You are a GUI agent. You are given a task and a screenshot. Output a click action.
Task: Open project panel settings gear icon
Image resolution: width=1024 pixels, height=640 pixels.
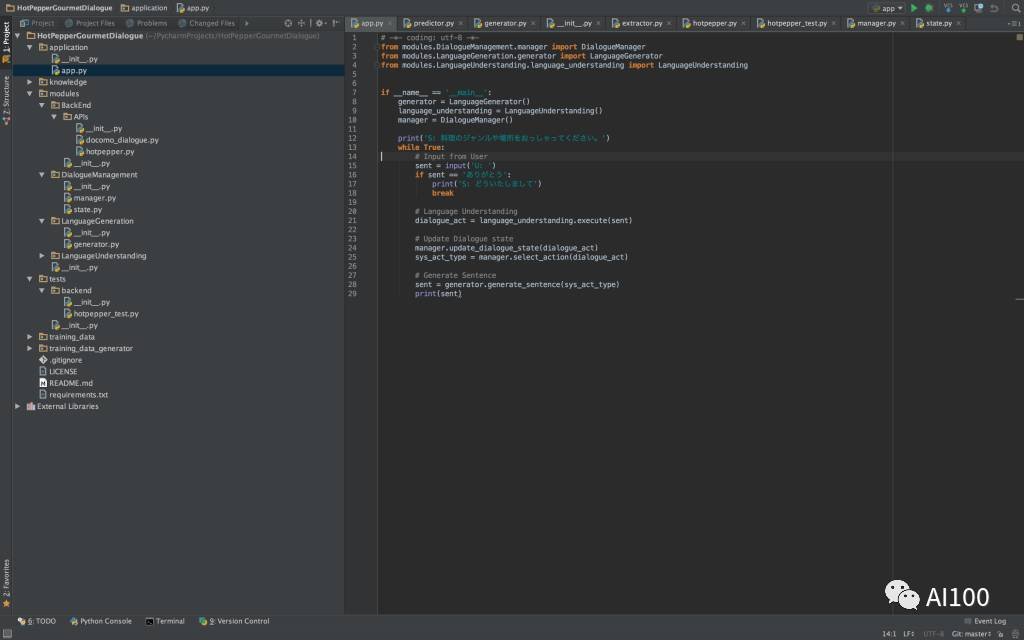pyautogui.click(x=319, y=23)
